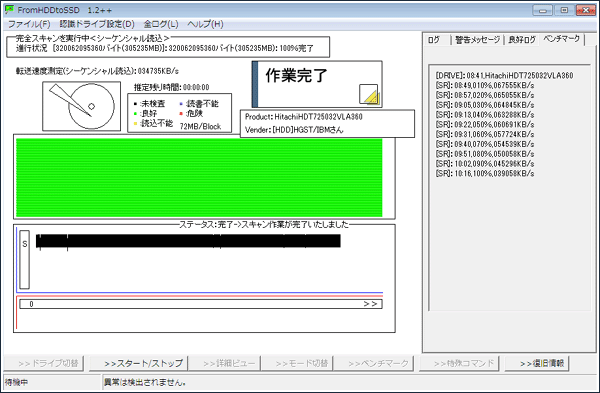600x393 pixels.
Task: Switch to the 警告メッセージ tab
Action: pyautogui.click(x=477, y=40)
